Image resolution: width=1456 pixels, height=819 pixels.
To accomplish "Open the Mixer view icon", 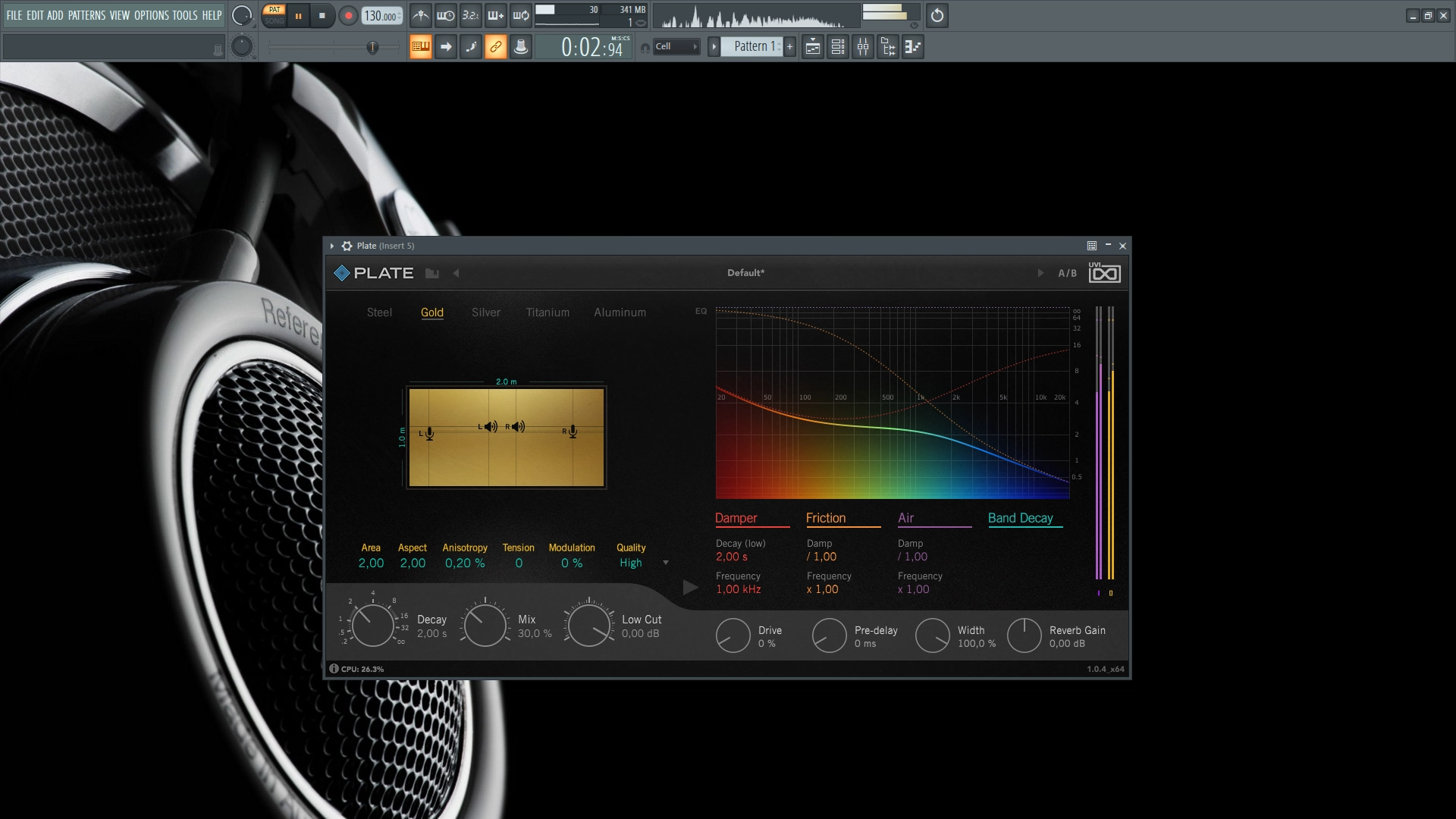I will click(x=863, y=47).
